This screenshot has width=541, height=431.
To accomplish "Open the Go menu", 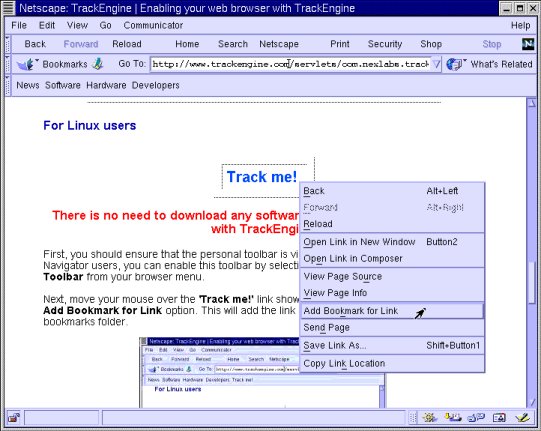I will pyautogui.click(x=105, y=25).
